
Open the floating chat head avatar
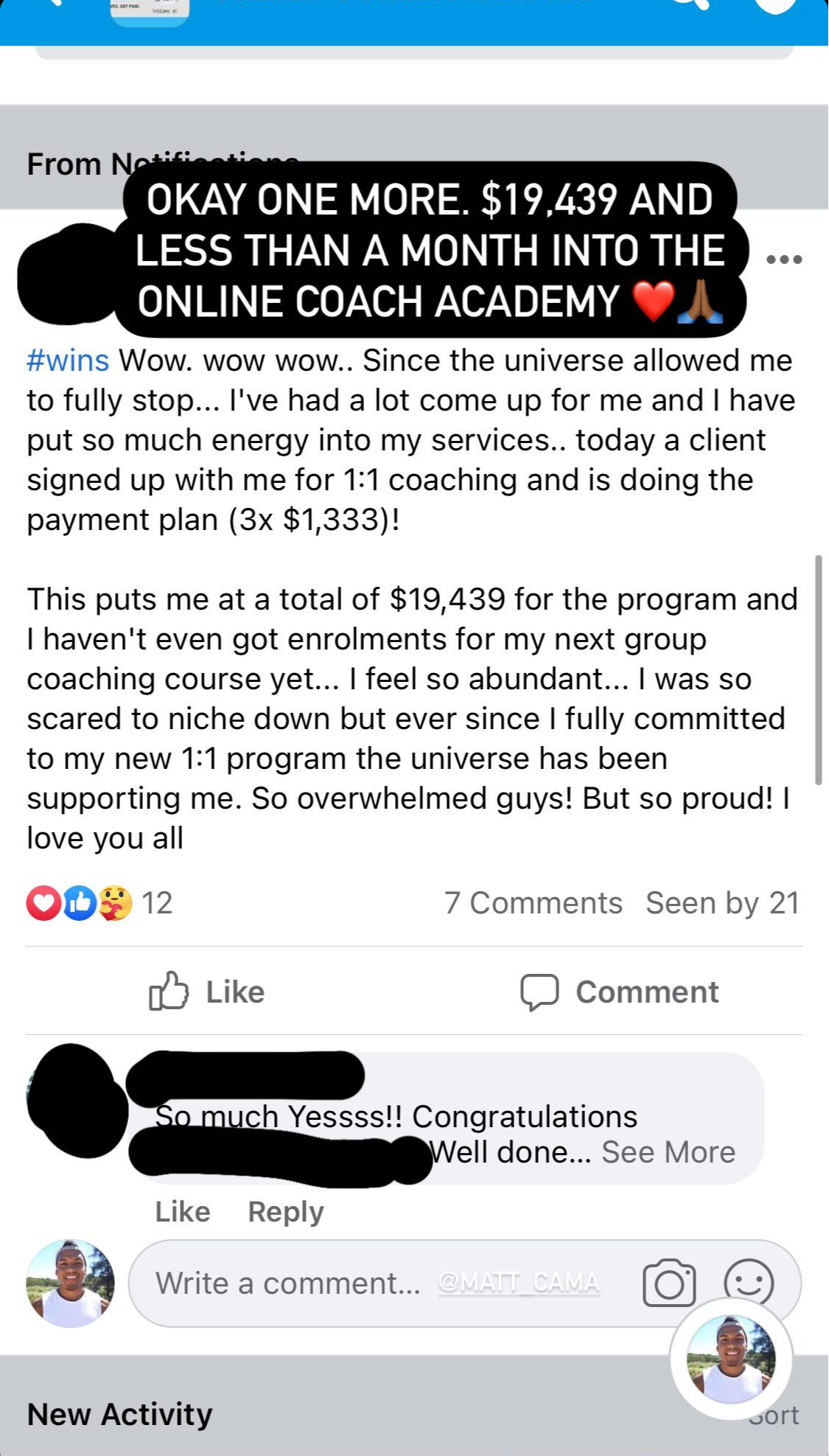[731, 1359]
